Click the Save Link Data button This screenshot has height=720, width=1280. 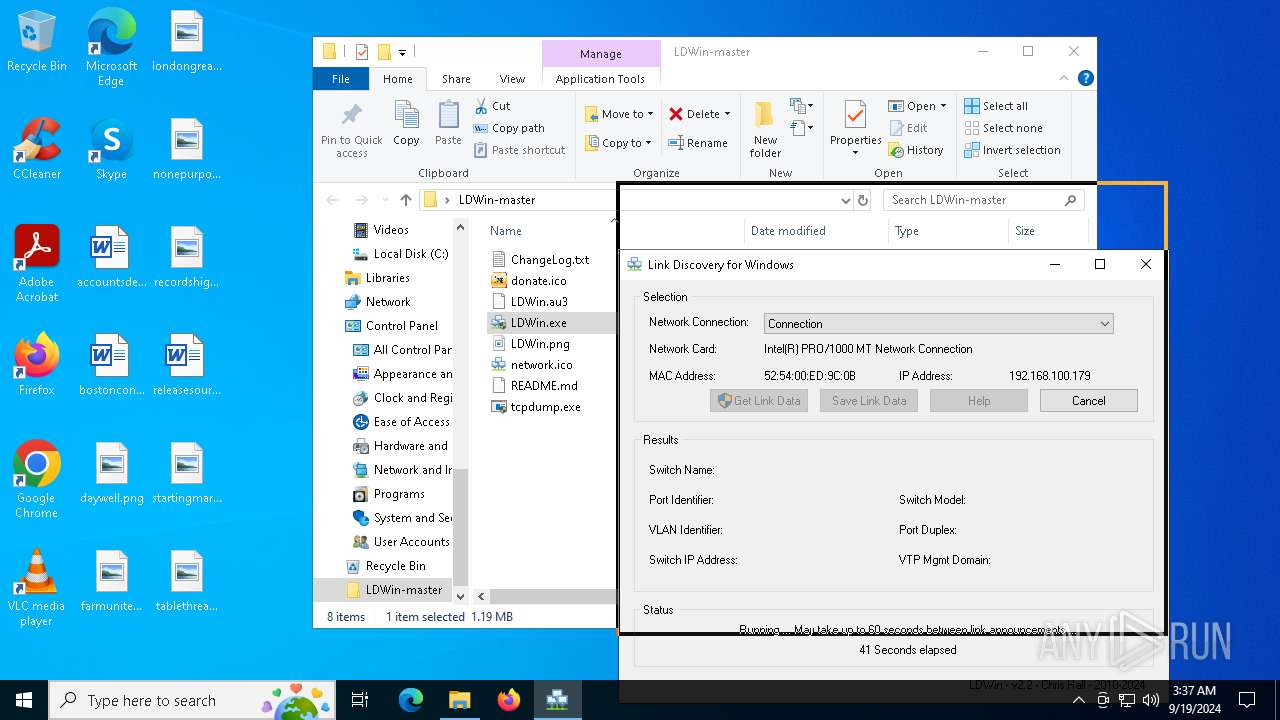(869, 401)
